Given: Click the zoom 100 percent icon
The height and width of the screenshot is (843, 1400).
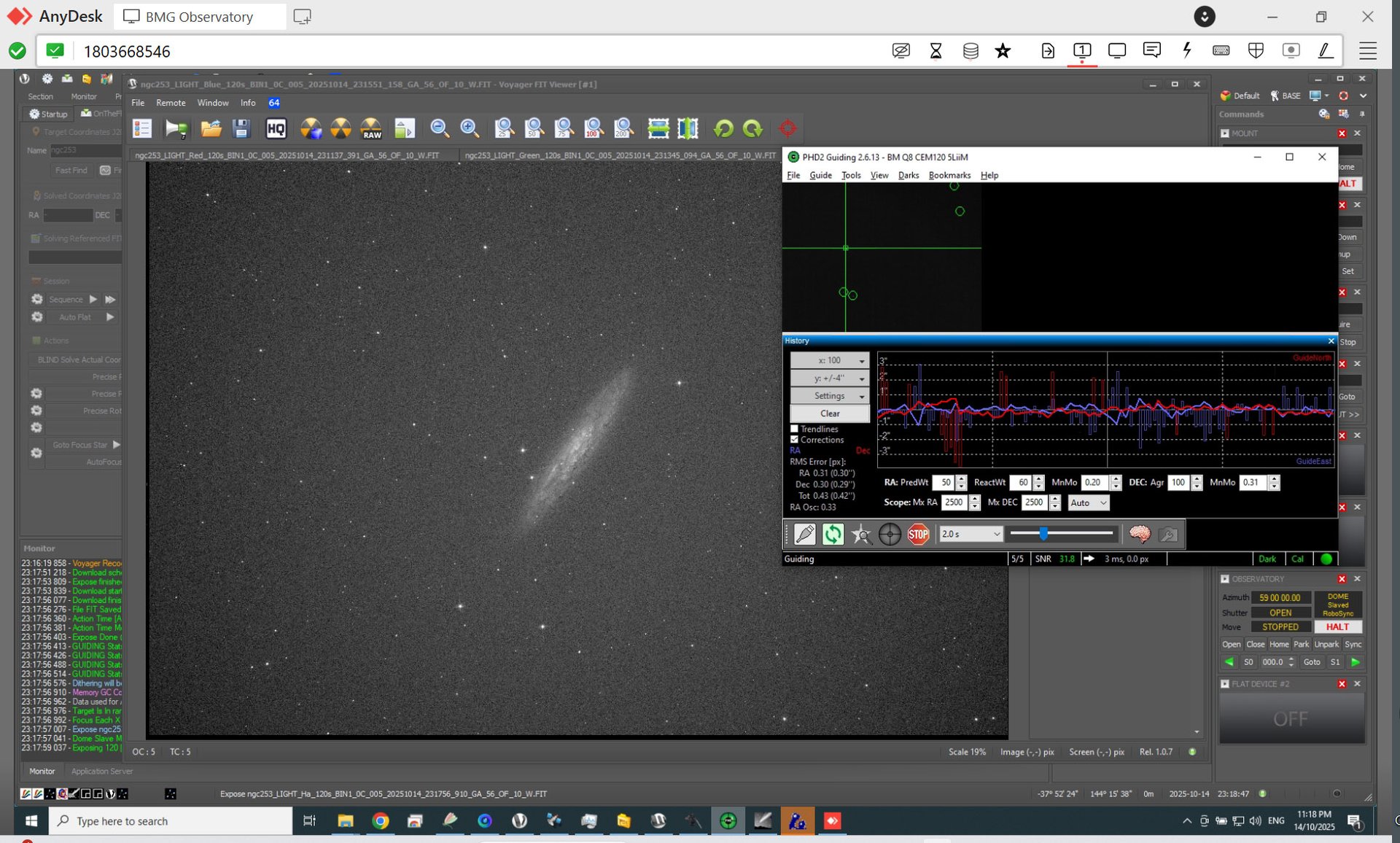Looking at the screenshot, I should pyautogui.click(x=593, y=129).
